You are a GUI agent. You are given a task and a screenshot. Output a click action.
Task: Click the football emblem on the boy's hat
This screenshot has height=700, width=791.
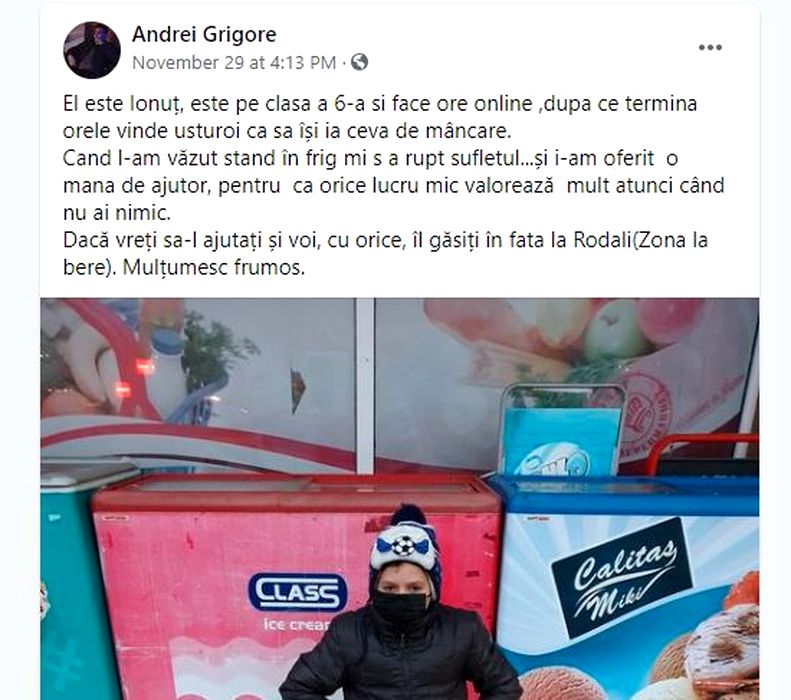(x=403, y=546)
